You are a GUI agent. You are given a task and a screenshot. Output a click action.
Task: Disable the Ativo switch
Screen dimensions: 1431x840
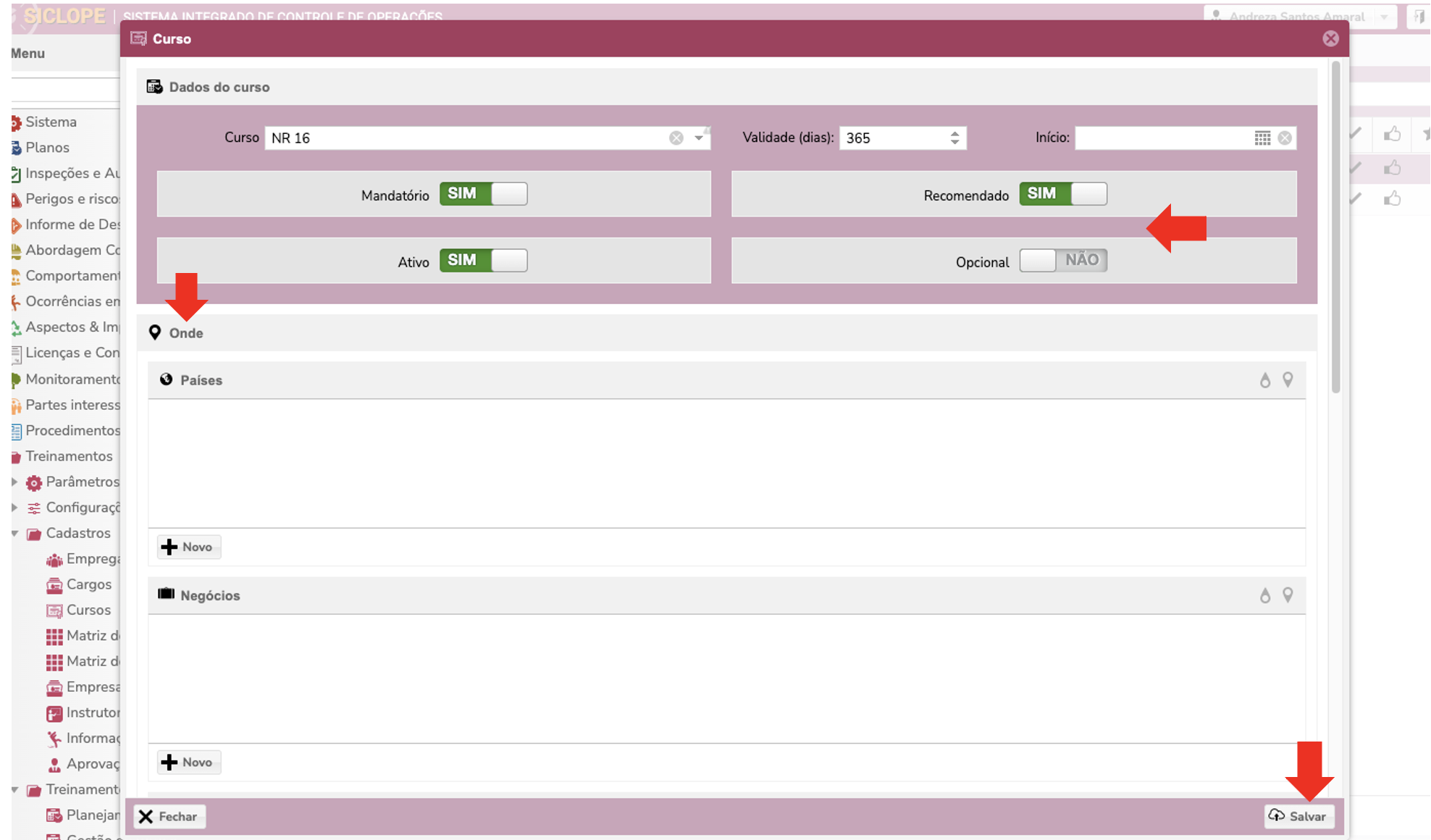[483, 261]
